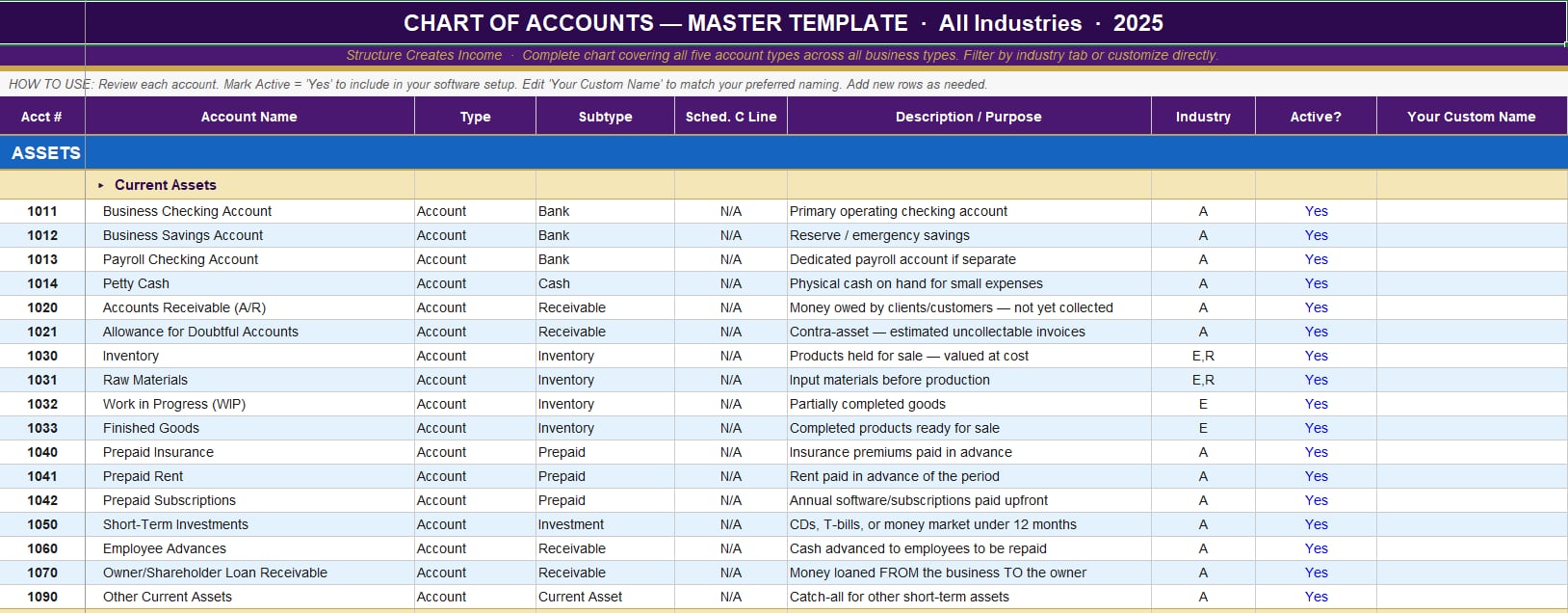Viewport: 1568px width, 613px height.
Task: Select the Petty Cash cell
Action: (249, 283)
